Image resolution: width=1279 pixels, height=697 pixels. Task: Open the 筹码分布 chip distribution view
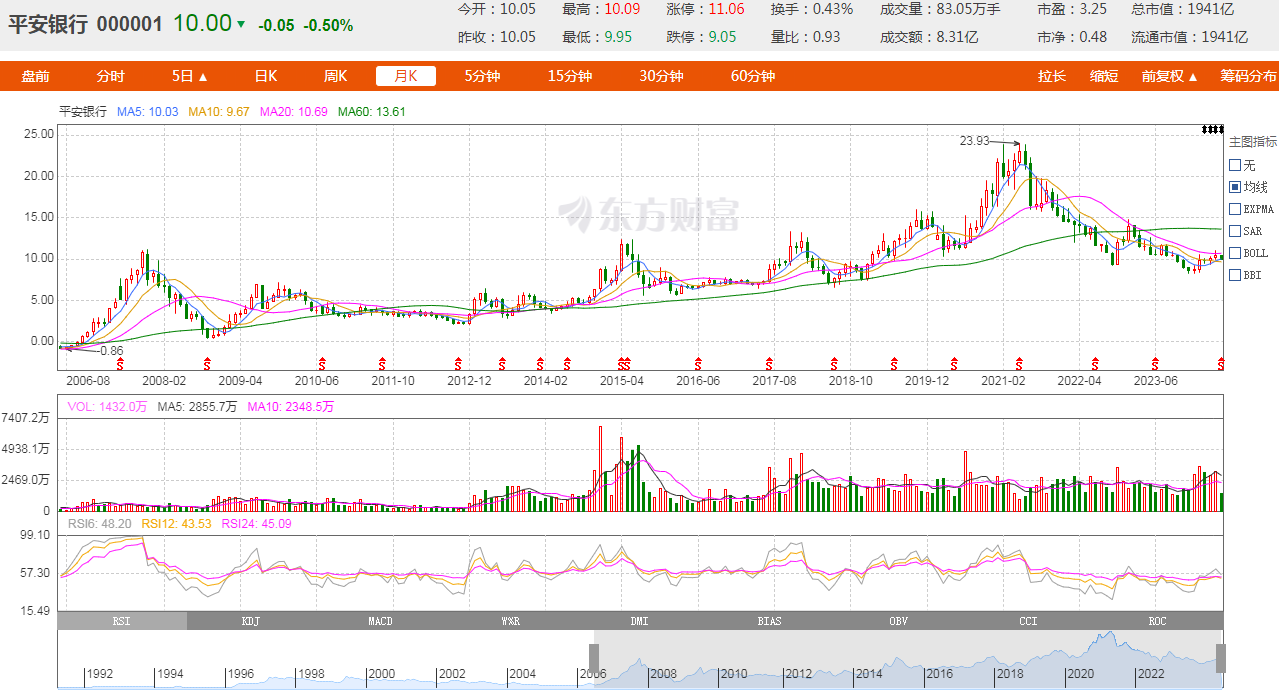[1248, 76]
